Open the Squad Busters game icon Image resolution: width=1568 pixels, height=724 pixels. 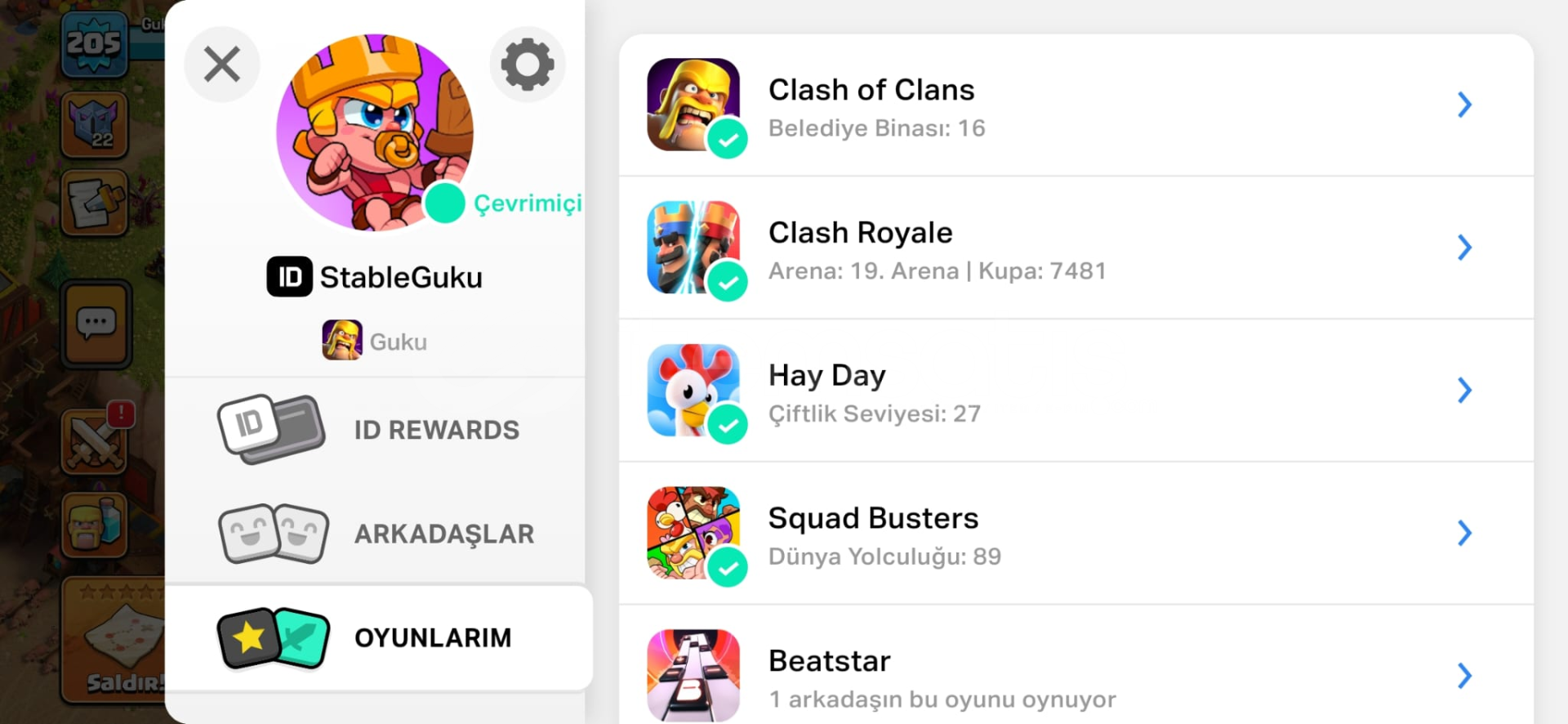click(x=693, y=533)
